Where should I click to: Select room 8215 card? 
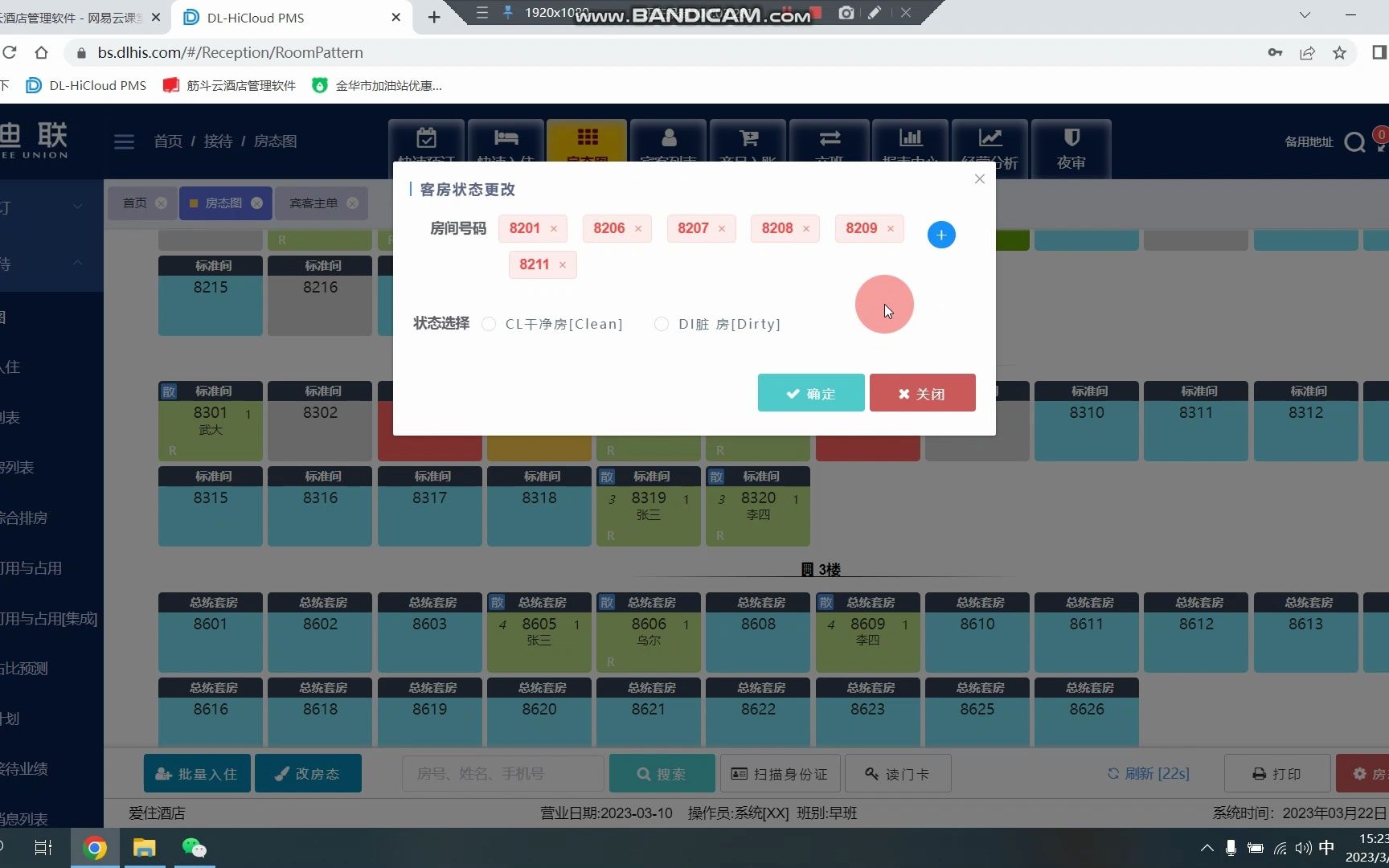[x=211, y=296]
